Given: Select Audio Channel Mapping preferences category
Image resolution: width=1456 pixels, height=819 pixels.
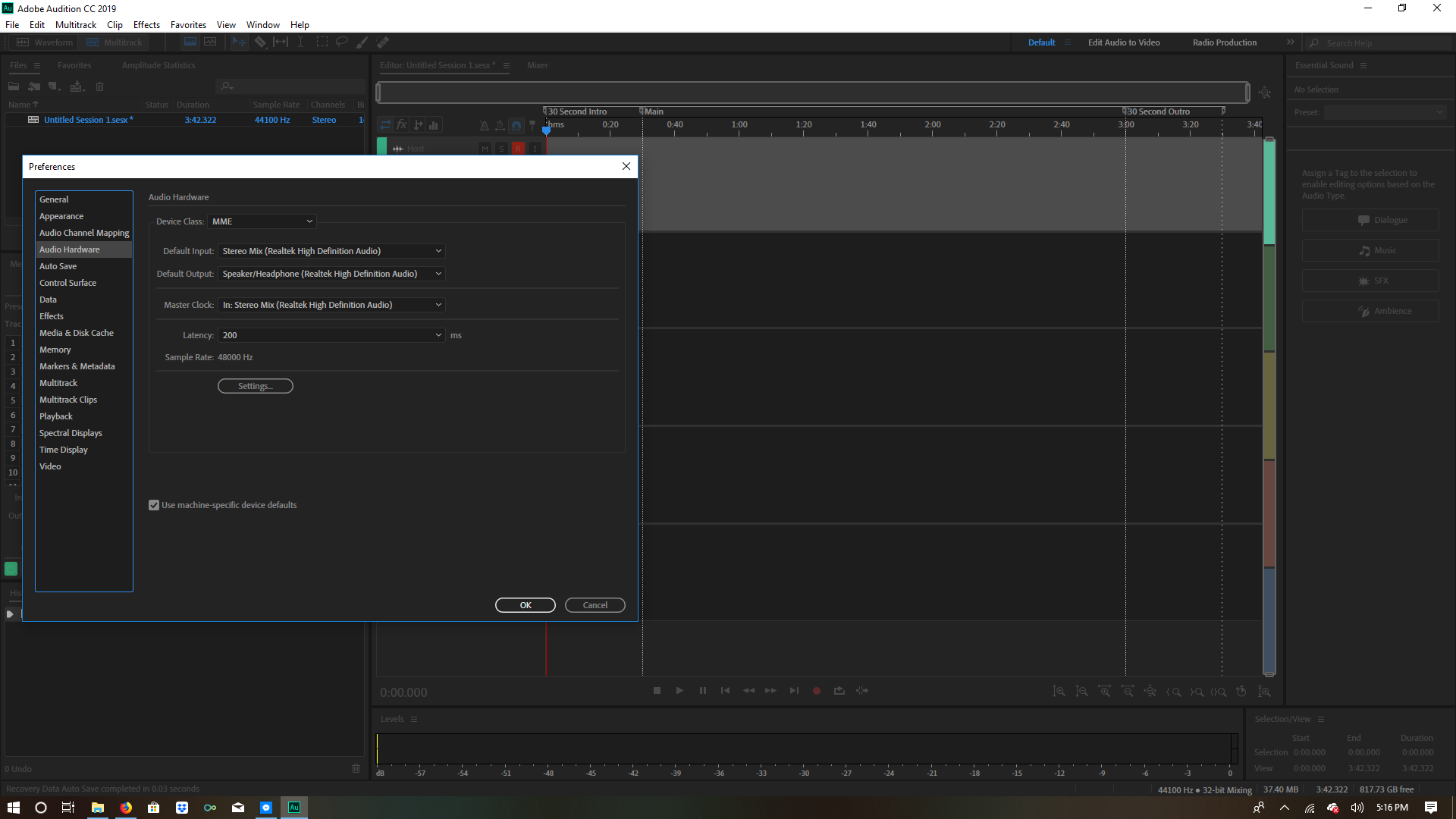Looking at the screenshot, I should pyautogui.click(x=84, y=233).
